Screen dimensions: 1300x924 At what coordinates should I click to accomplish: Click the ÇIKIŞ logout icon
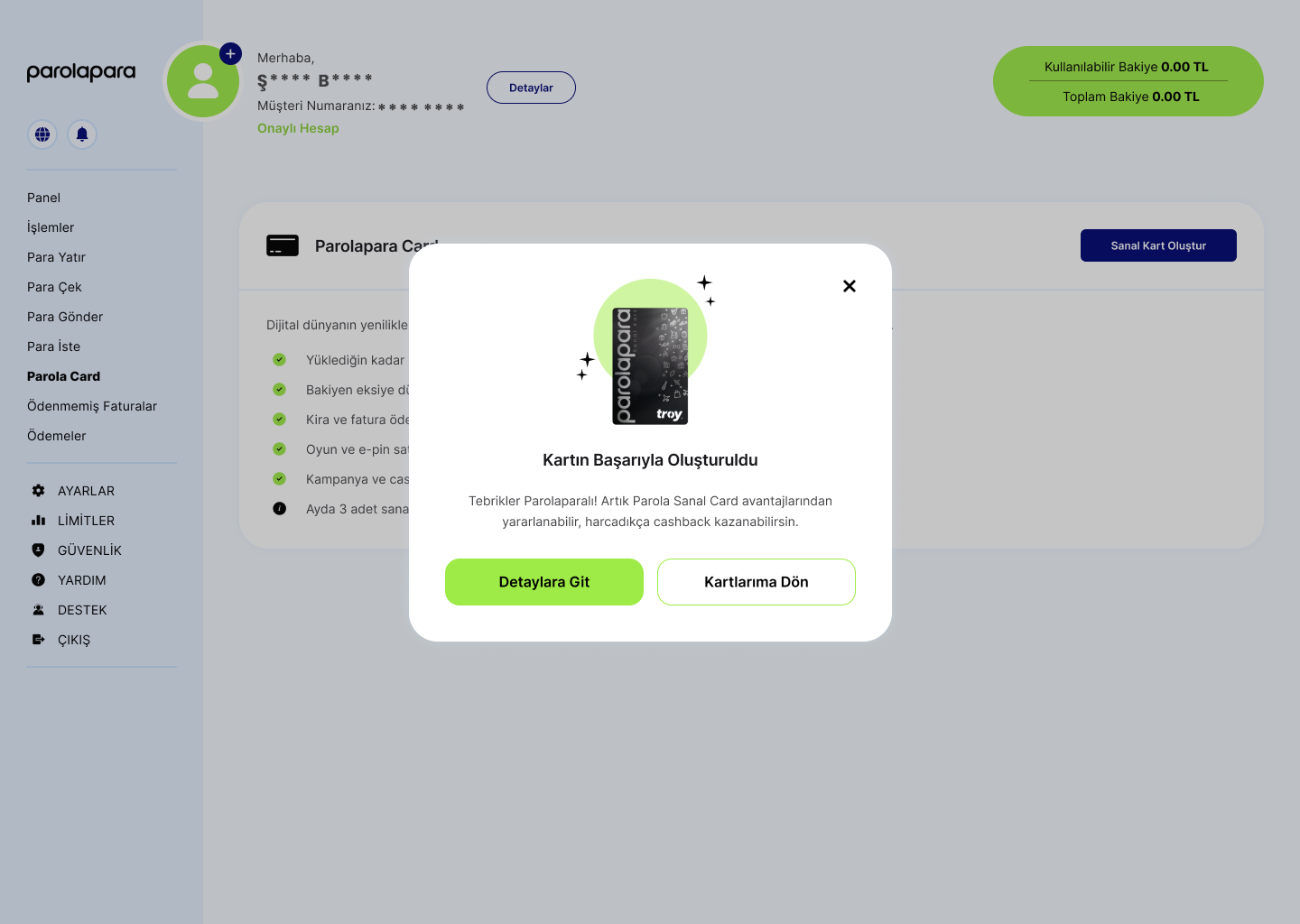[x=38, y=640]
